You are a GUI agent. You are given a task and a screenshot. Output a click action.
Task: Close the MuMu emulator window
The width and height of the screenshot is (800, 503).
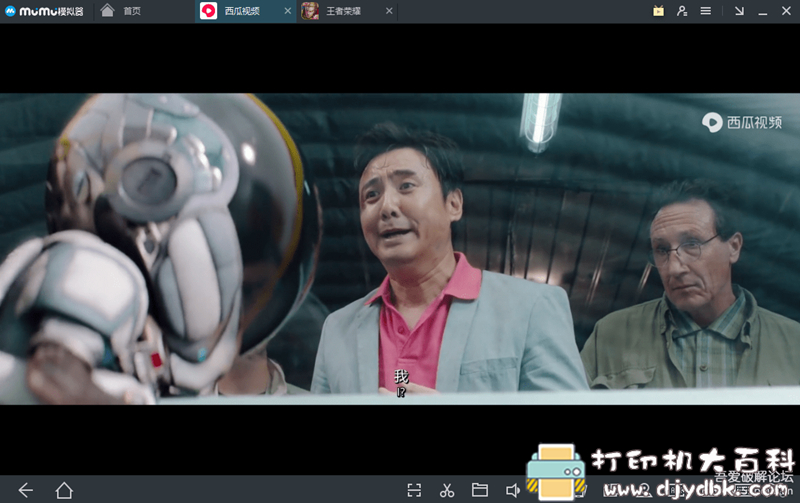(786, 11)
